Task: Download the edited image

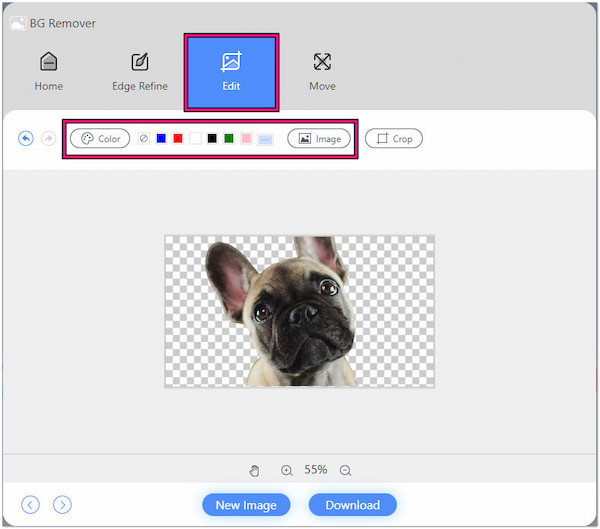Action: click(352, 505)
